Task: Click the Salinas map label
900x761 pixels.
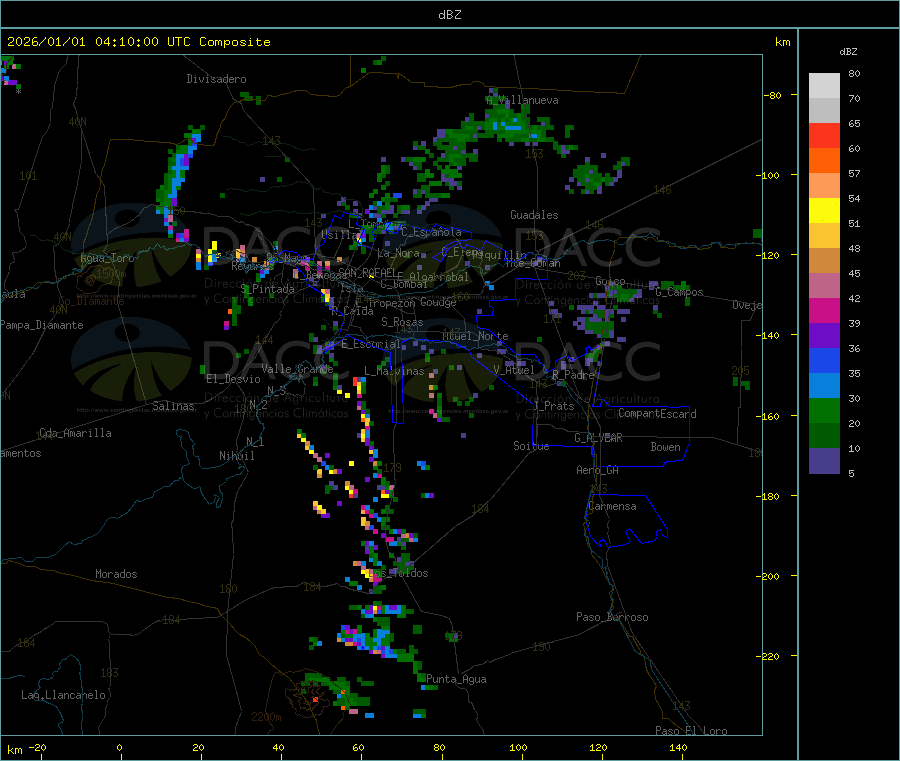Action: tap(173, 406)
